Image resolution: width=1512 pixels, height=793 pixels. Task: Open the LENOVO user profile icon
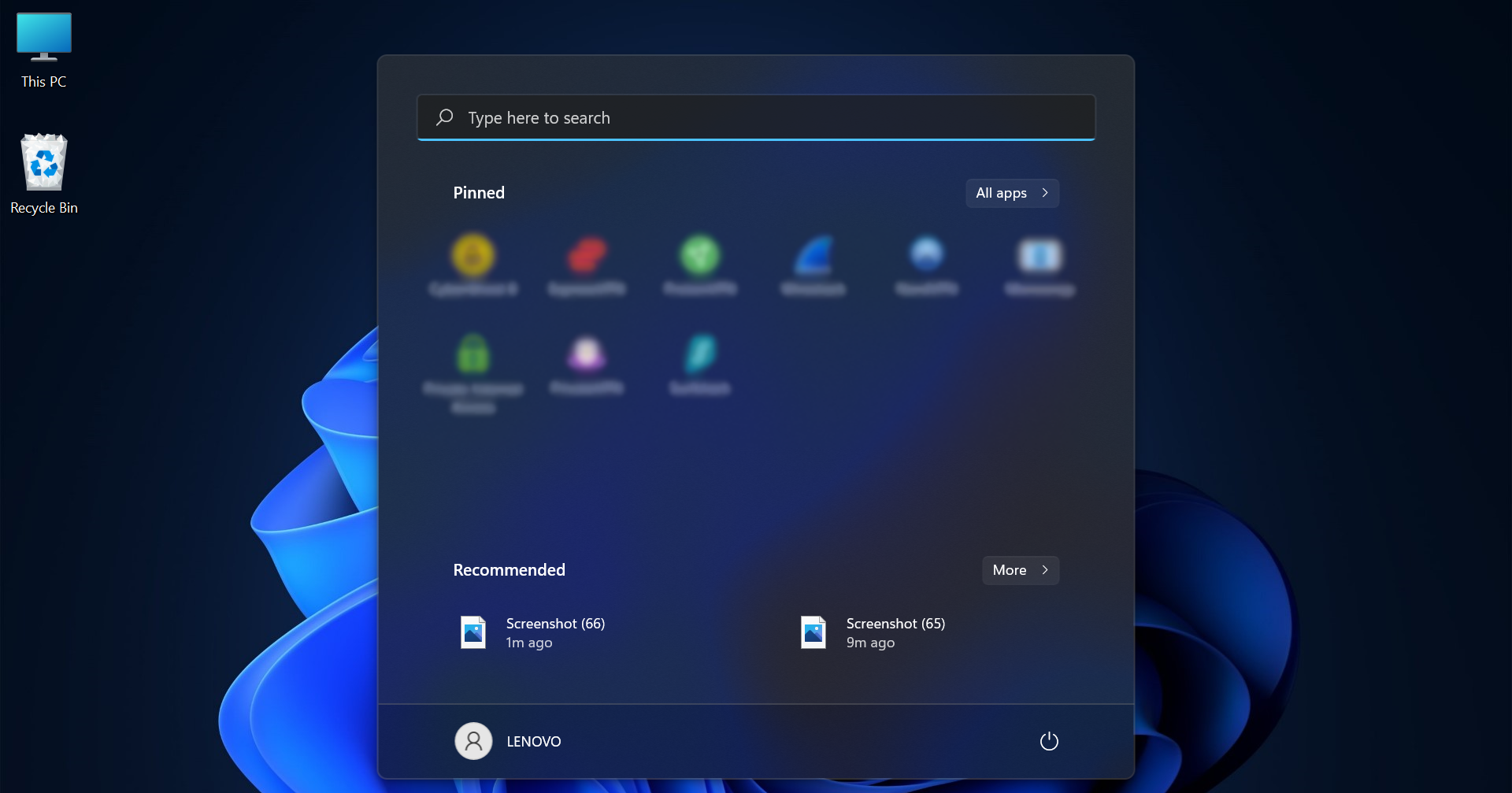472,740
